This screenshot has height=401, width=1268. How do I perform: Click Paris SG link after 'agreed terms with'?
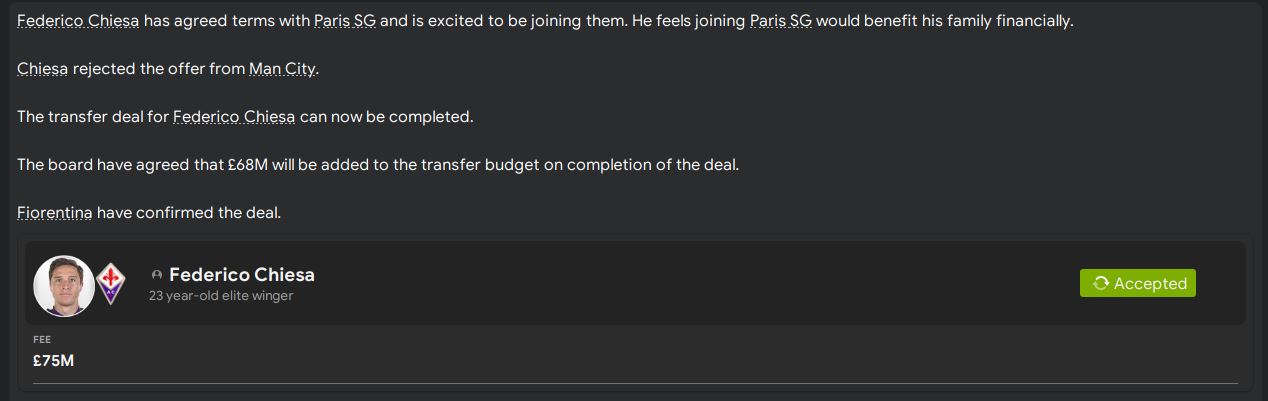point(345,21)
